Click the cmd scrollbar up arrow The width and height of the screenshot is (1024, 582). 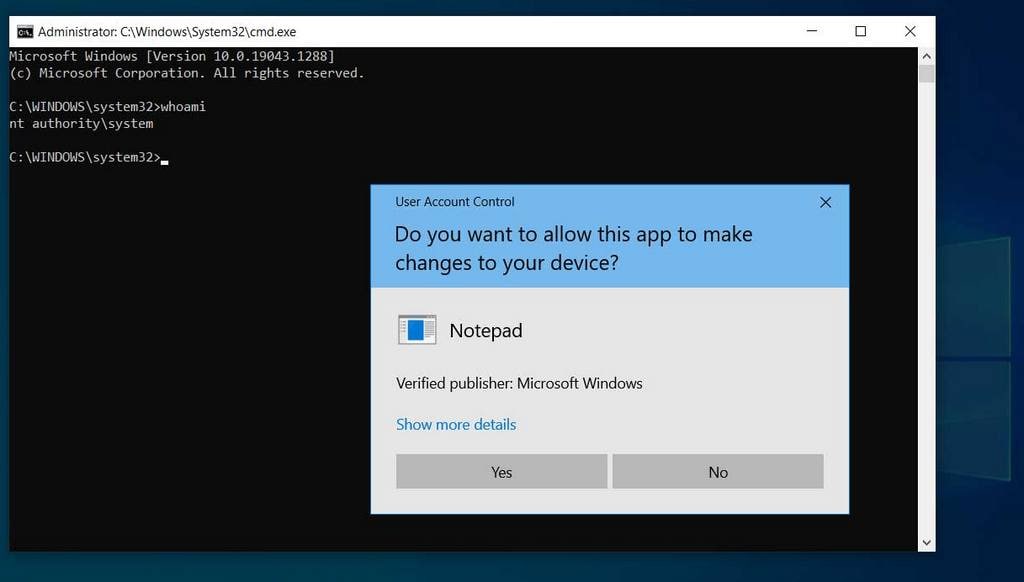(x=926, y=56)
